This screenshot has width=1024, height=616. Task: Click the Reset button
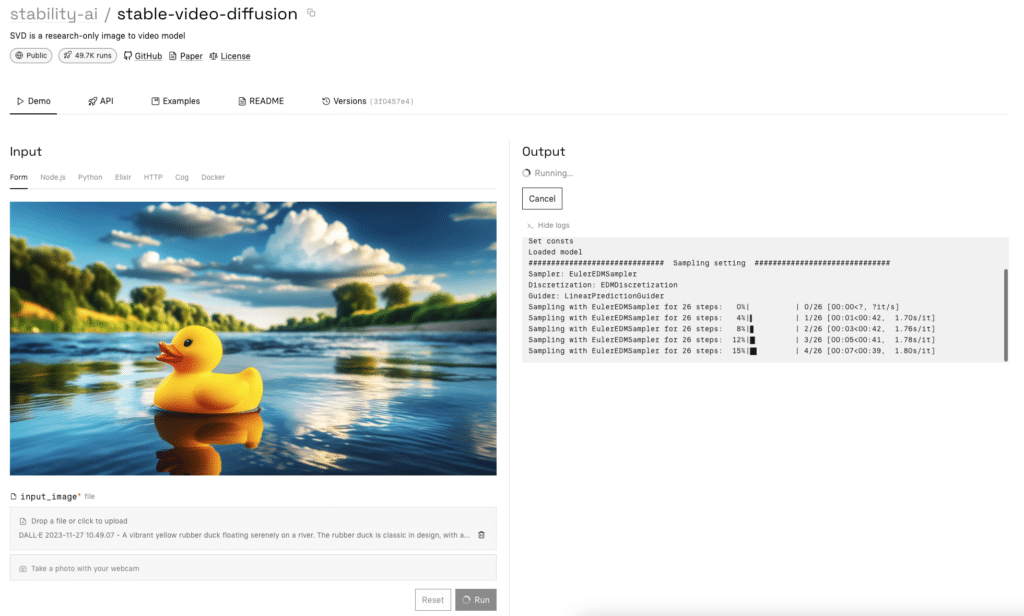(x=432, y=600)
